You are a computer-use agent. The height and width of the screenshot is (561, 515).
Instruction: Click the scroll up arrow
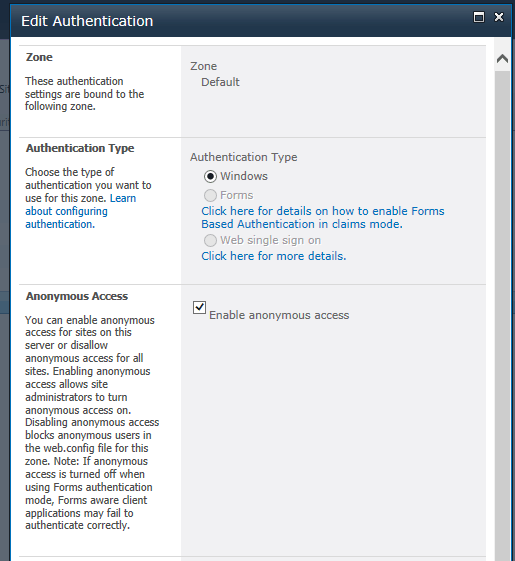502,58
